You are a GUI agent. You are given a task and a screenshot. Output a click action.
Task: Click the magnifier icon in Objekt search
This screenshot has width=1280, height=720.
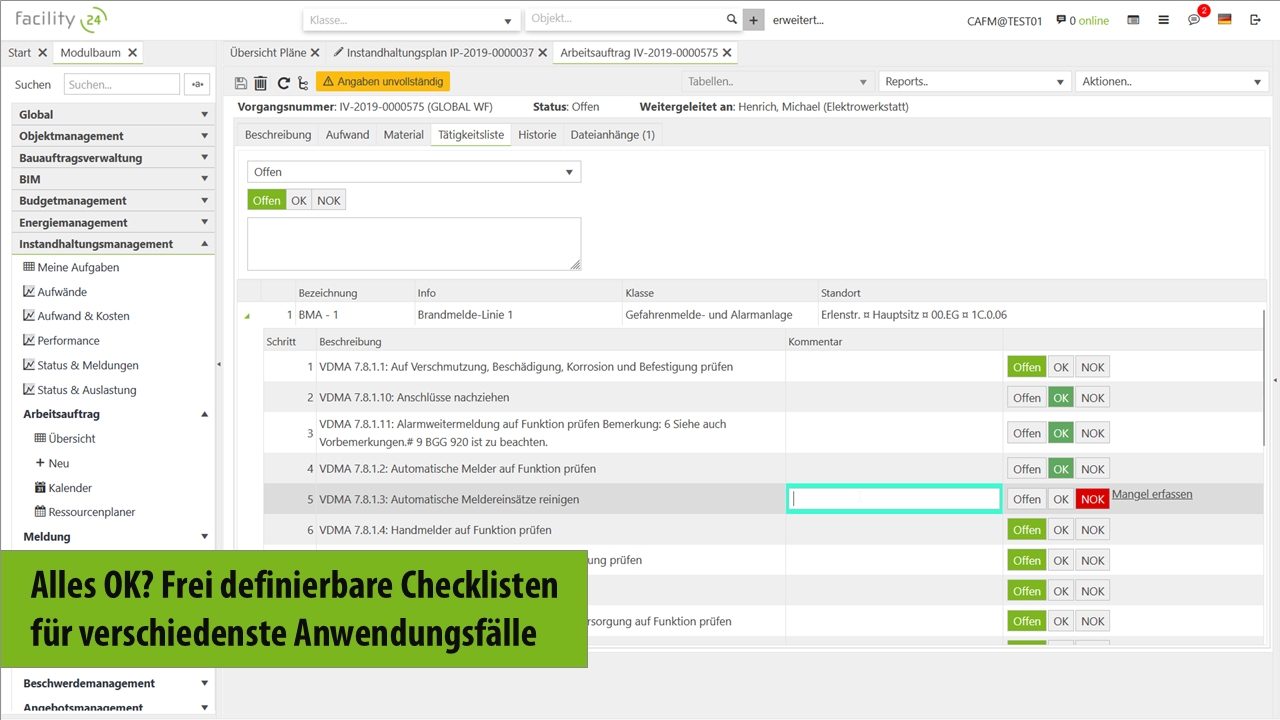point(732,19)
